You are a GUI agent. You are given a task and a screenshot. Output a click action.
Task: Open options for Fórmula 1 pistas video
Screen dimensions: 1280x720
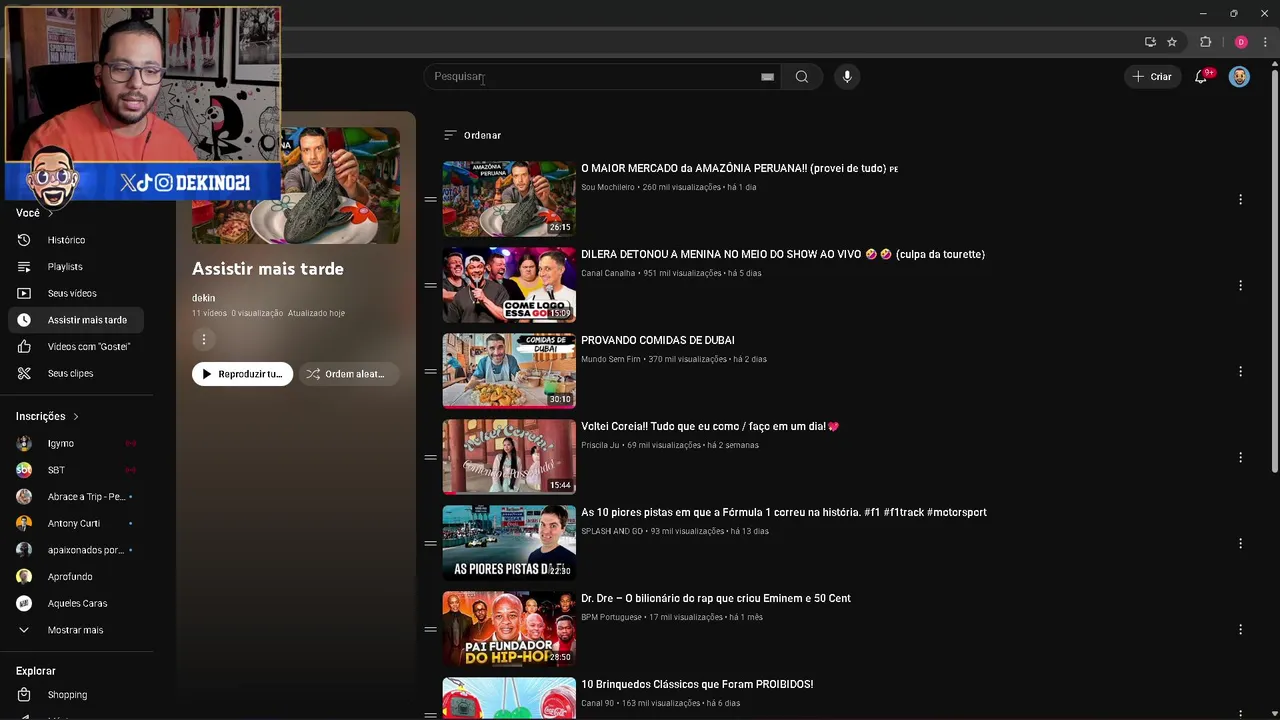click(x=1240, y=543)
